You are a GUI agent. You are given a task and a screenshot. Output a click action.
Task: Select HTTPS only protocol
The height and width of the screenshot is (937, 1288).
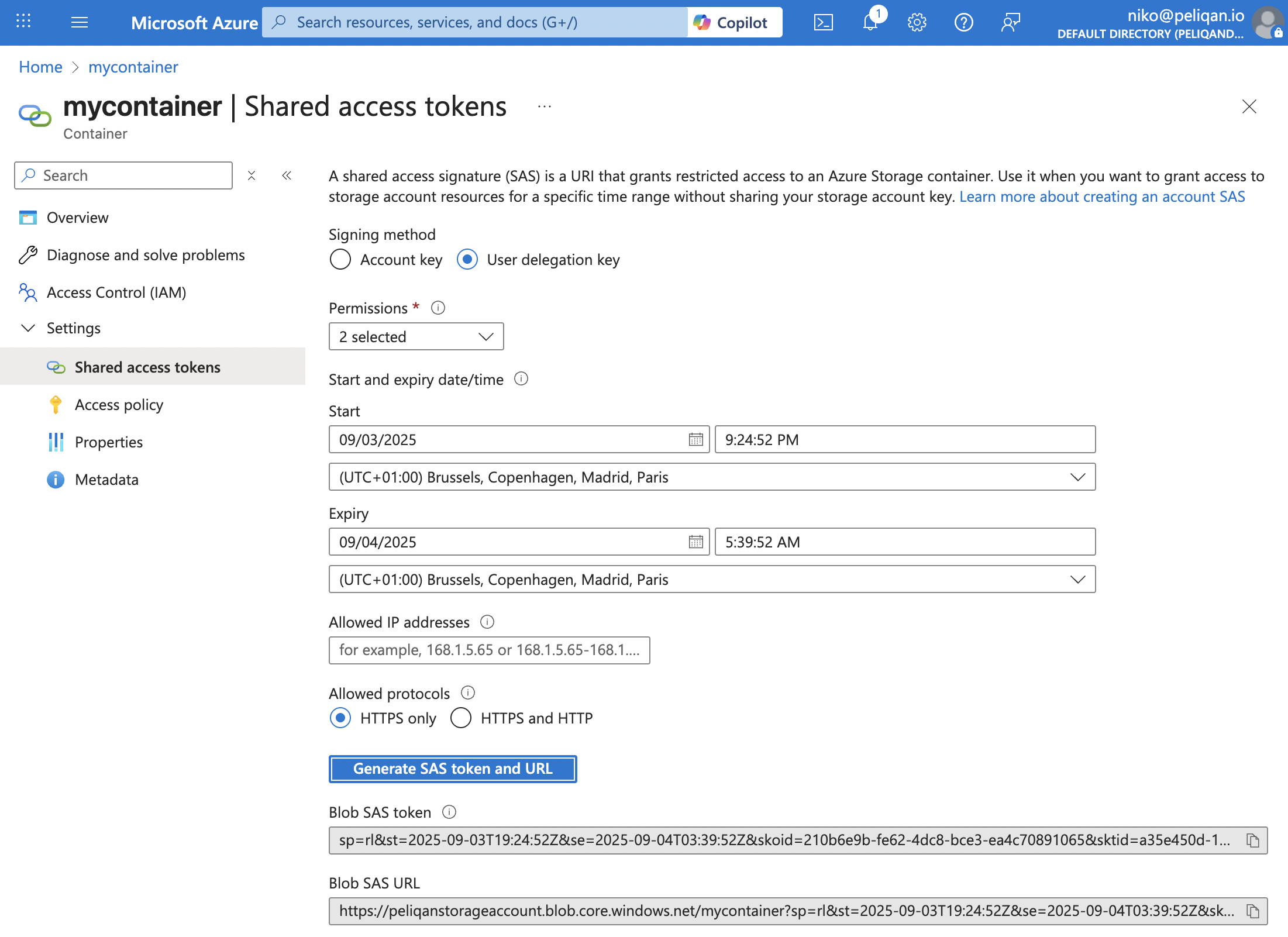click(x=340, y=718)
